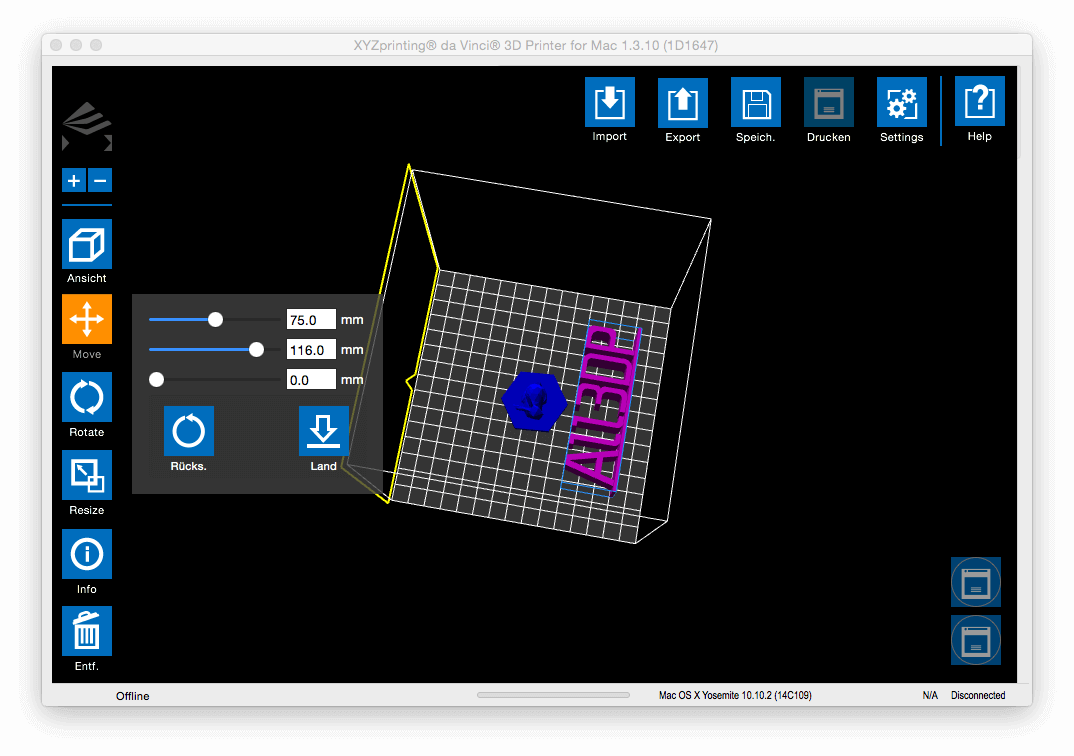Click the Export icon
Screen dimensions: 1074x756
coord(683,102)
